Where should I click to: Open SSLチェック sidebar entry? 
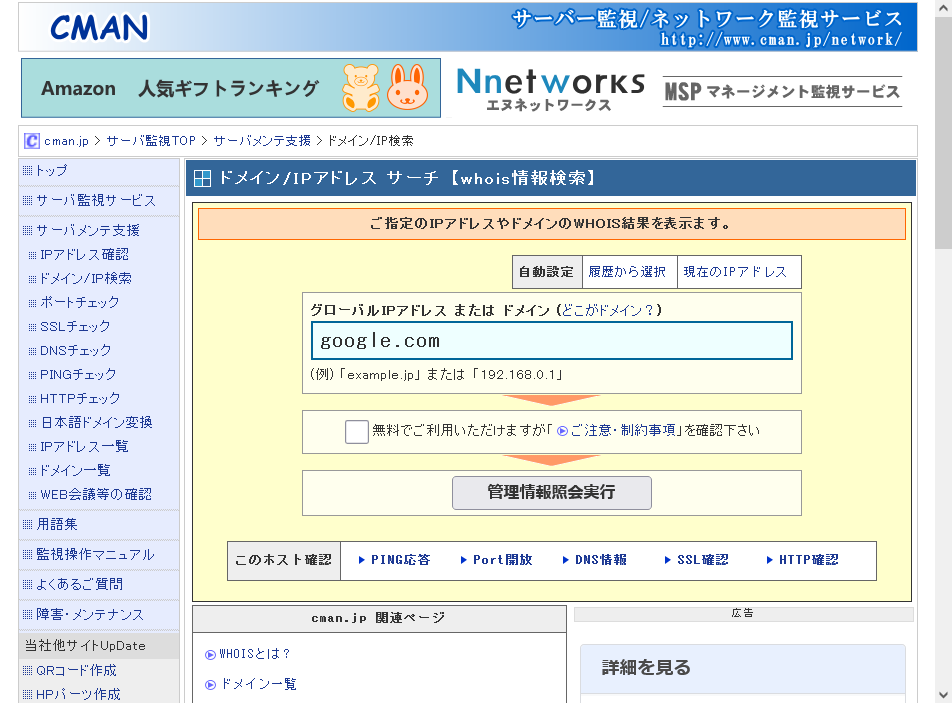pyautogui.click(x=75, y=327)
